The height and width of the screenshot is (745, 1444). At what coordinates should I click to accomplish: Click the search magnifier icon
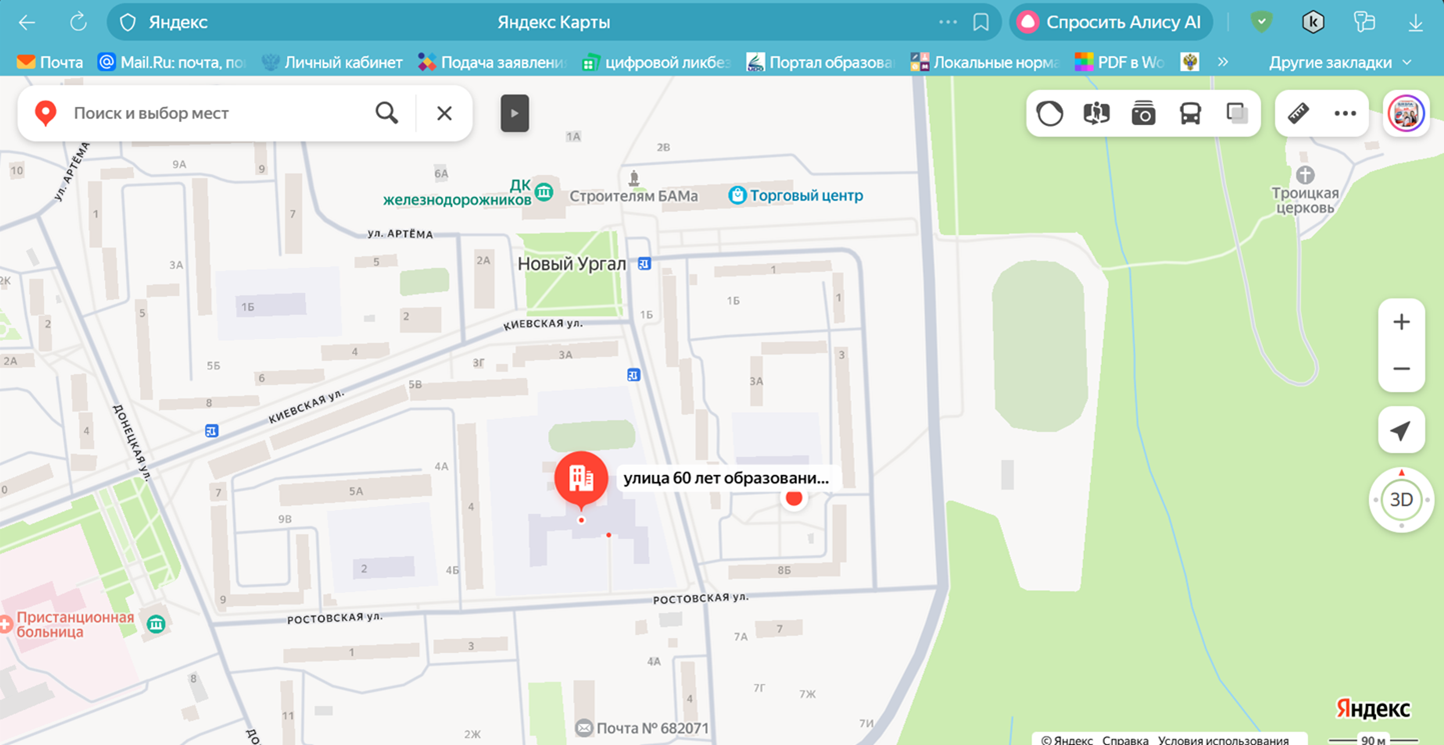(386, 113)
